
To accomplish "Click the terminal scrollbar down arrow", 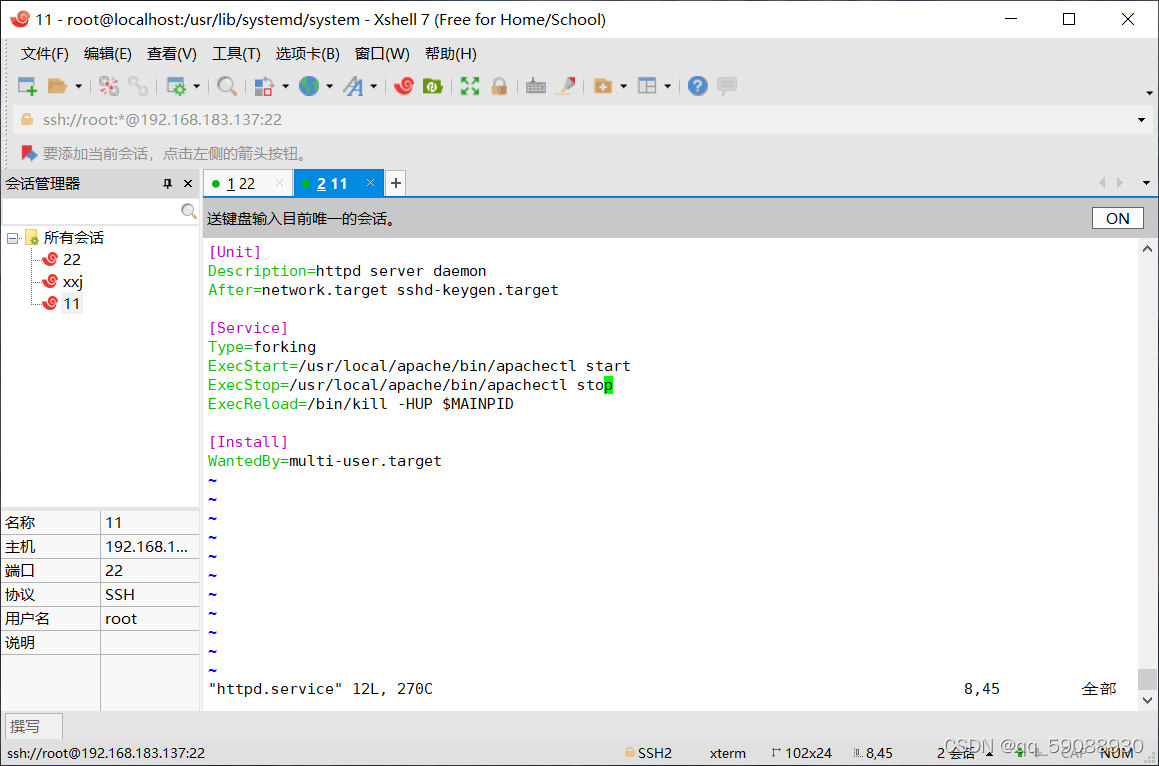I will click(1147, 699).
